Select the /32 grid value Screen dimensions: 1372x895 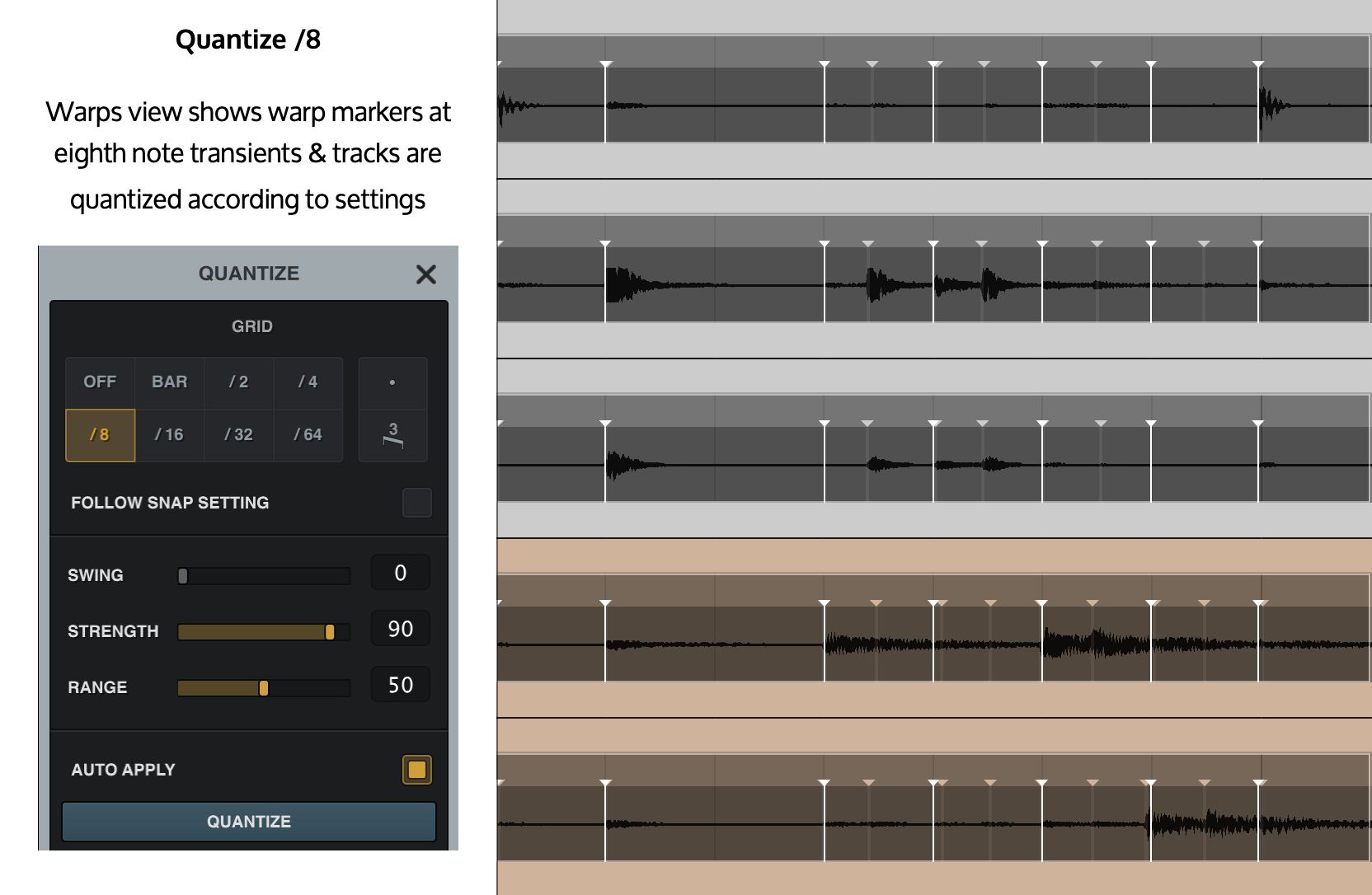click(238, 435)
